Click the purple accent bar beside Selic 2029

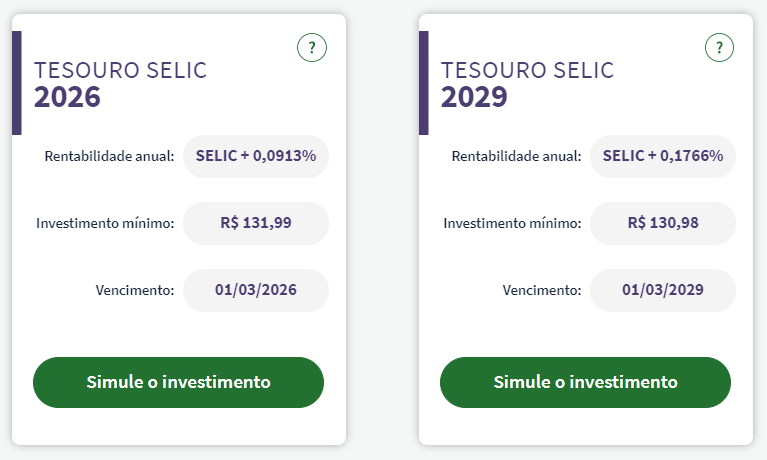pos(424,83)
